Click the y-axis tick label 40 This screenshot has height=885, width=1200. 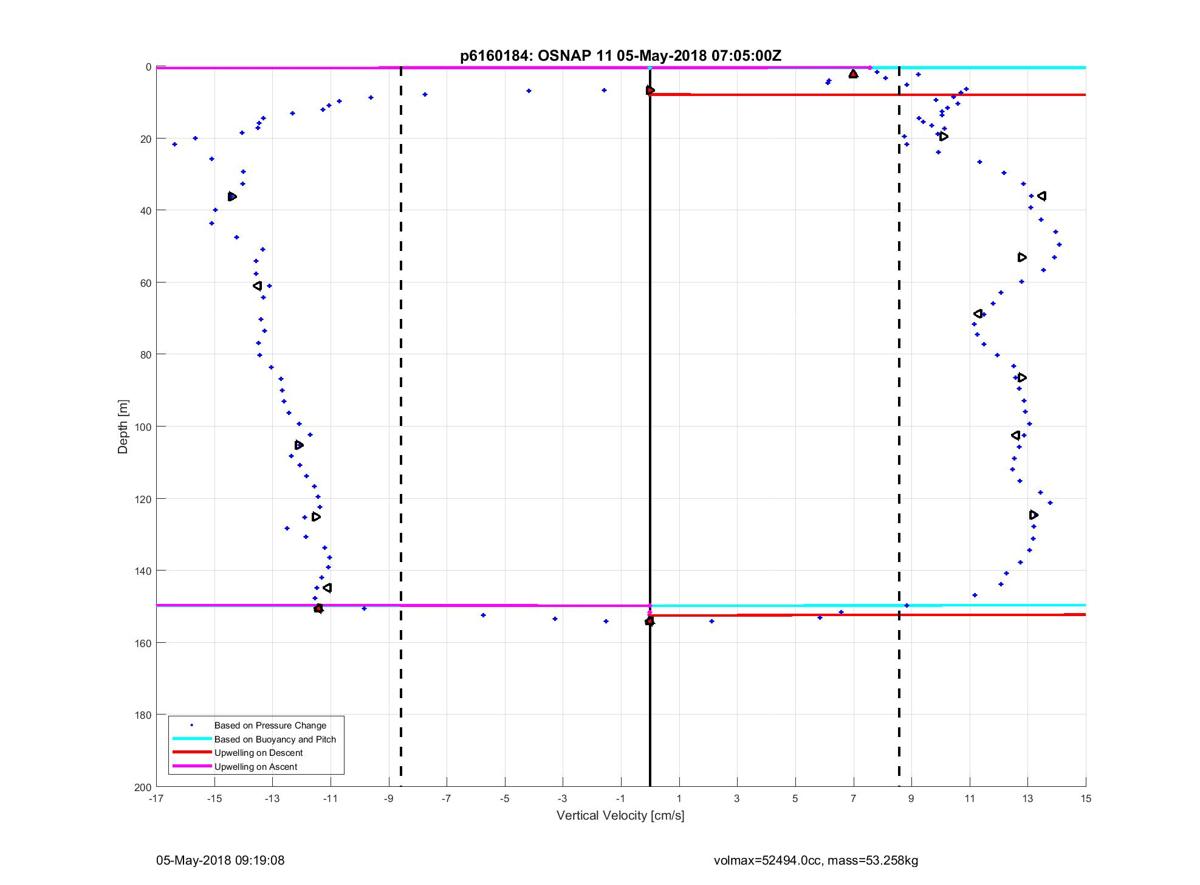click(x=144, y=211)
